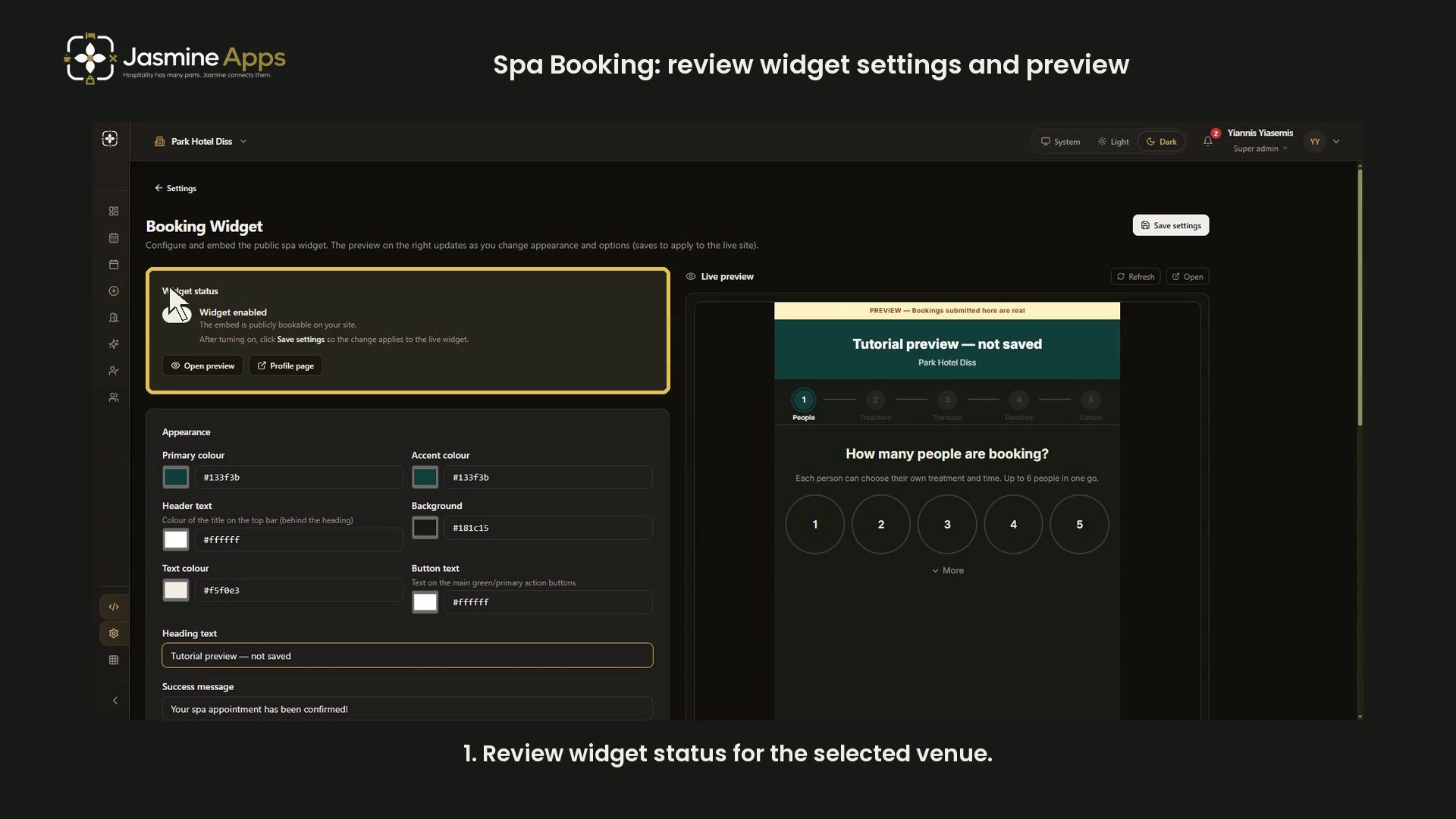This screenshot has width=1456, height=819.
Task: Open the dashboard grid icon in sidebar
Action: [x=114, y=211]
